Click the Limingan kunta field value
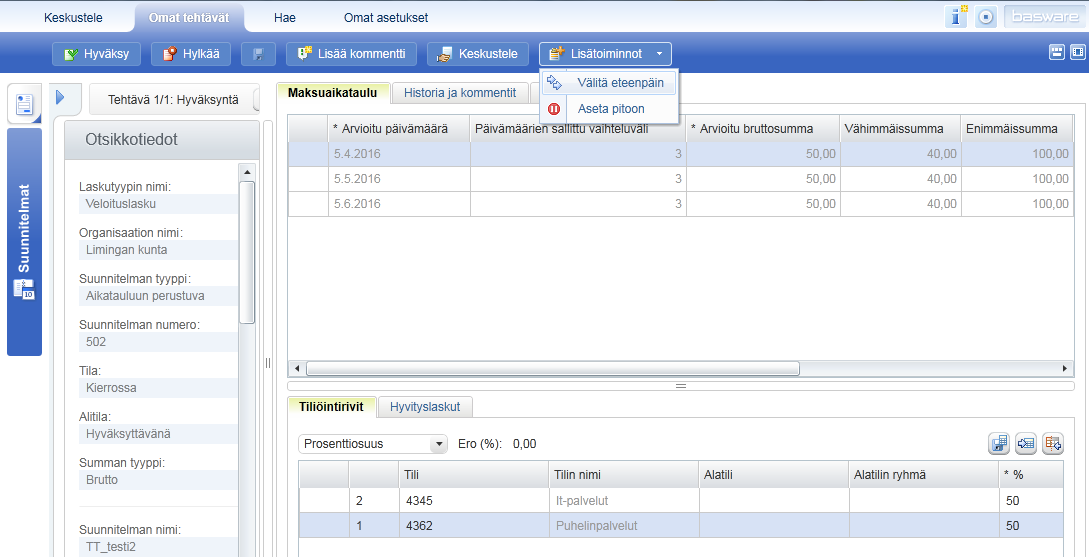Viewport: 1089px width, 557px height. click(158, 250)
